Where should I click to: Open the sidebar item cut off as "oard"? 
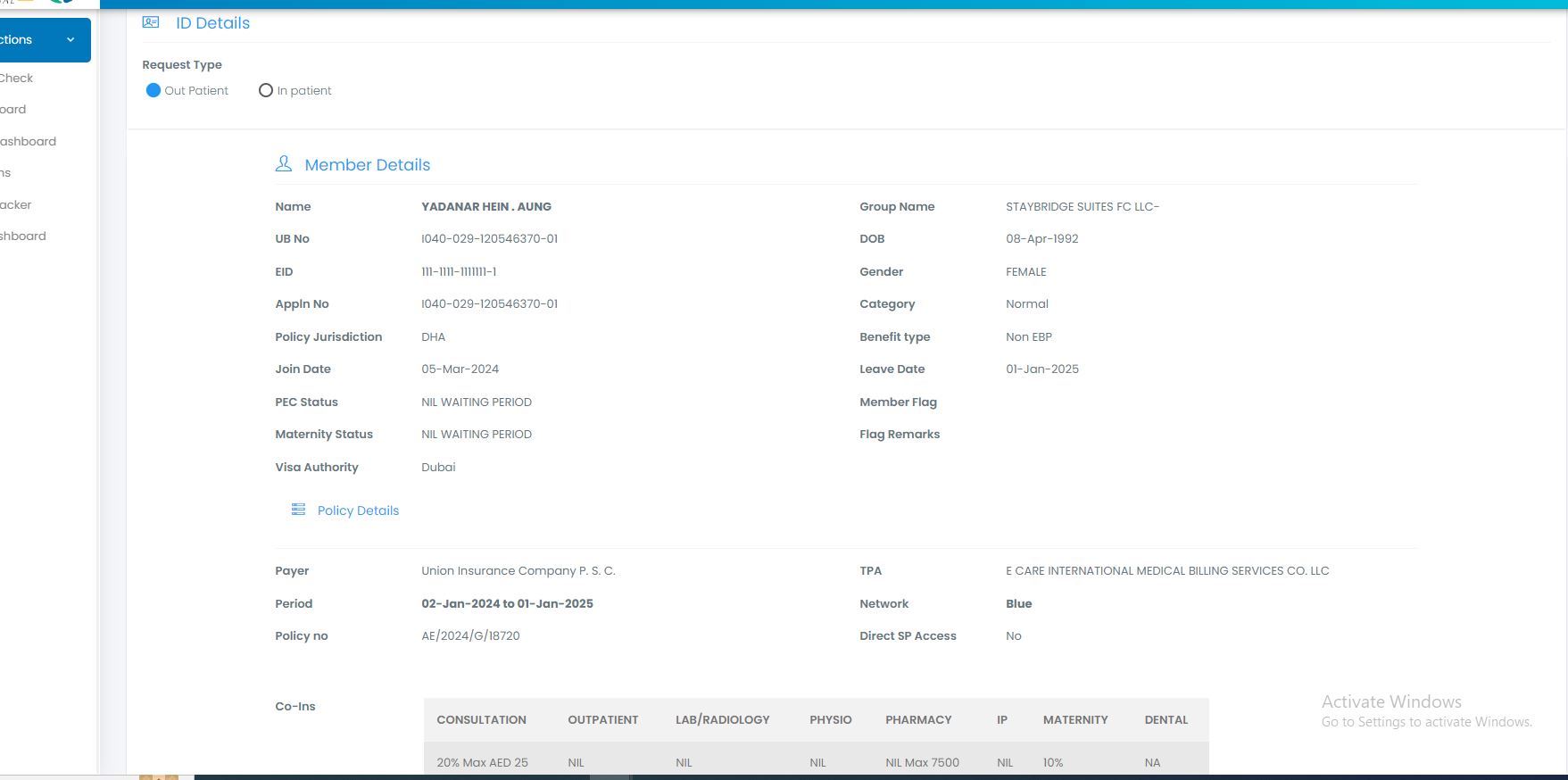tap(12, 110)
